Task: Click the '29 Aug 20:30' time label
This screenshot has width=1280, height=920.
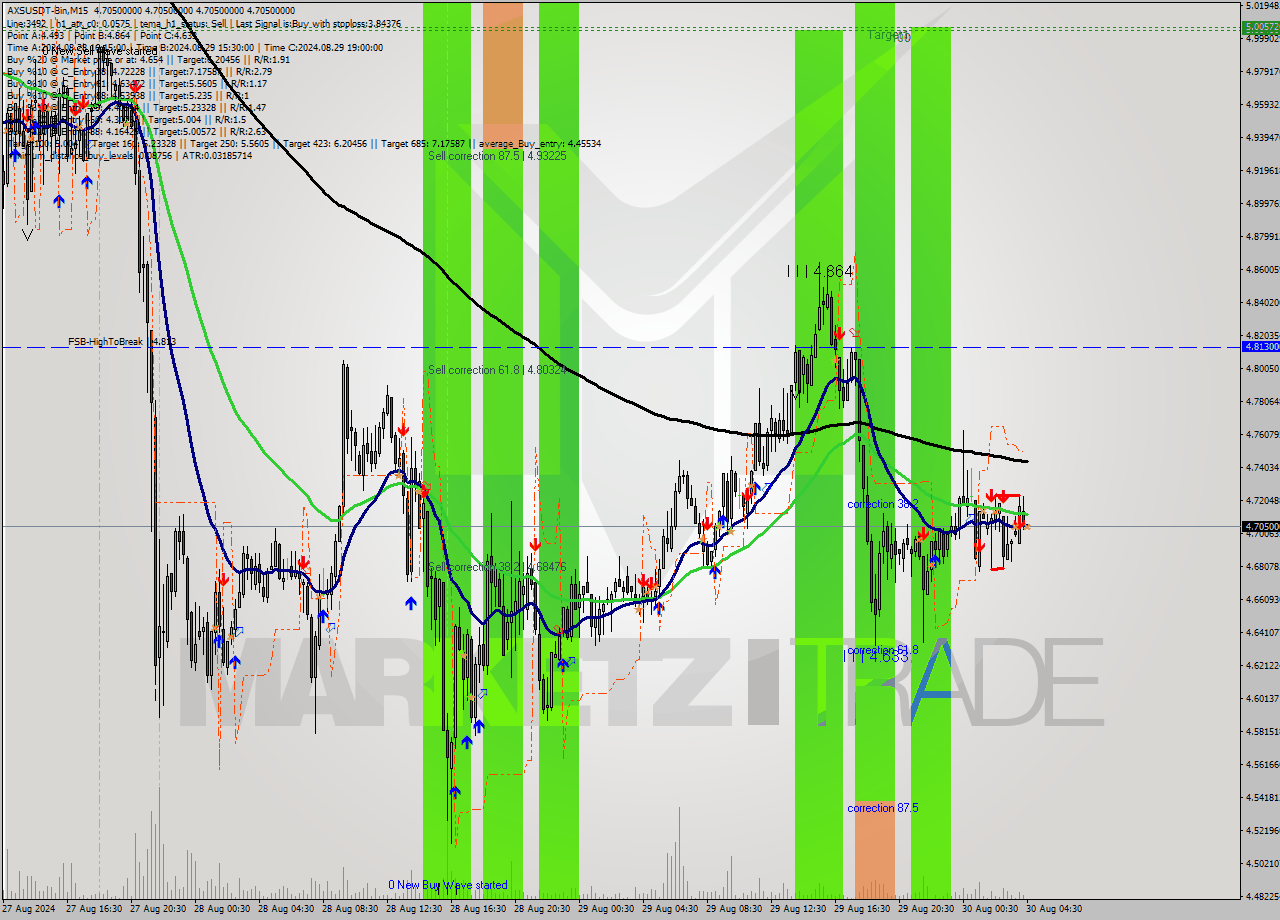Action: (x=927, y=909)
